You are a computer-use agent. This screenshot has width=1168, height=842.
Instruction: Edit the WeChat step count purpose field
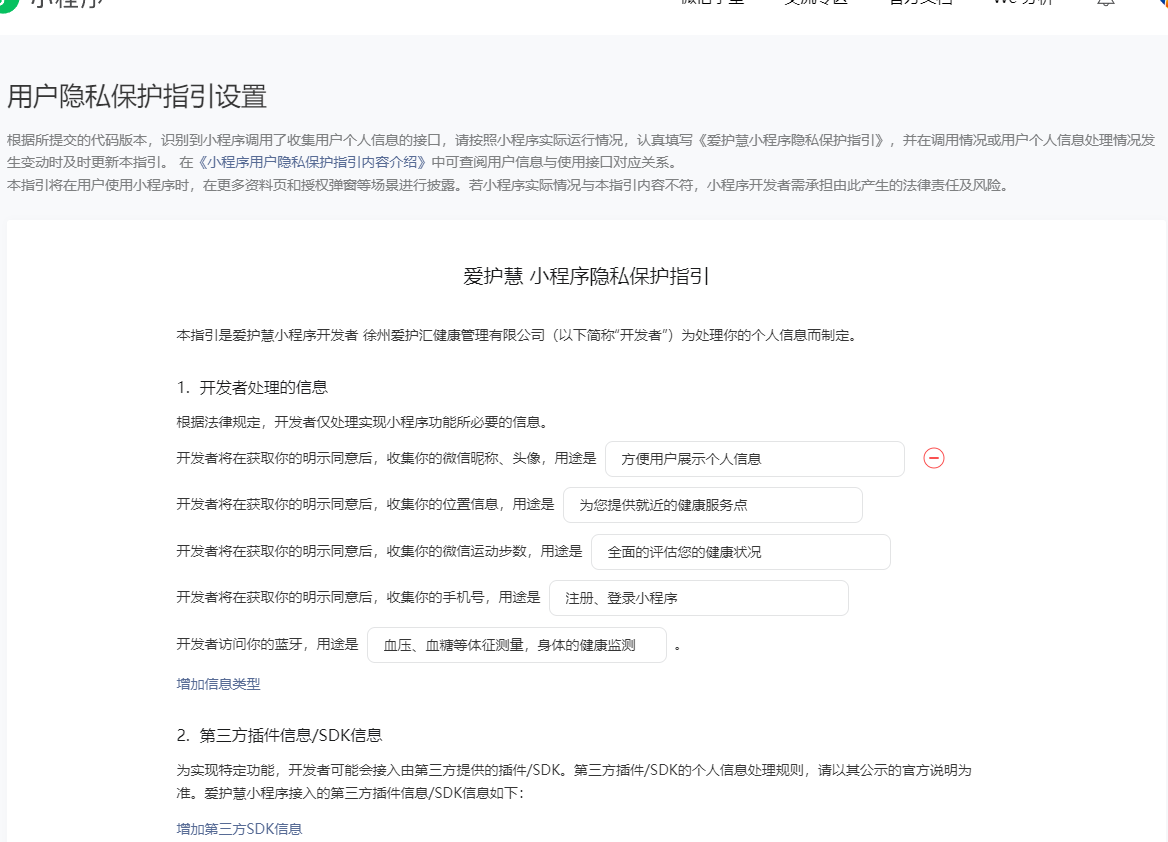click(740, 552)
